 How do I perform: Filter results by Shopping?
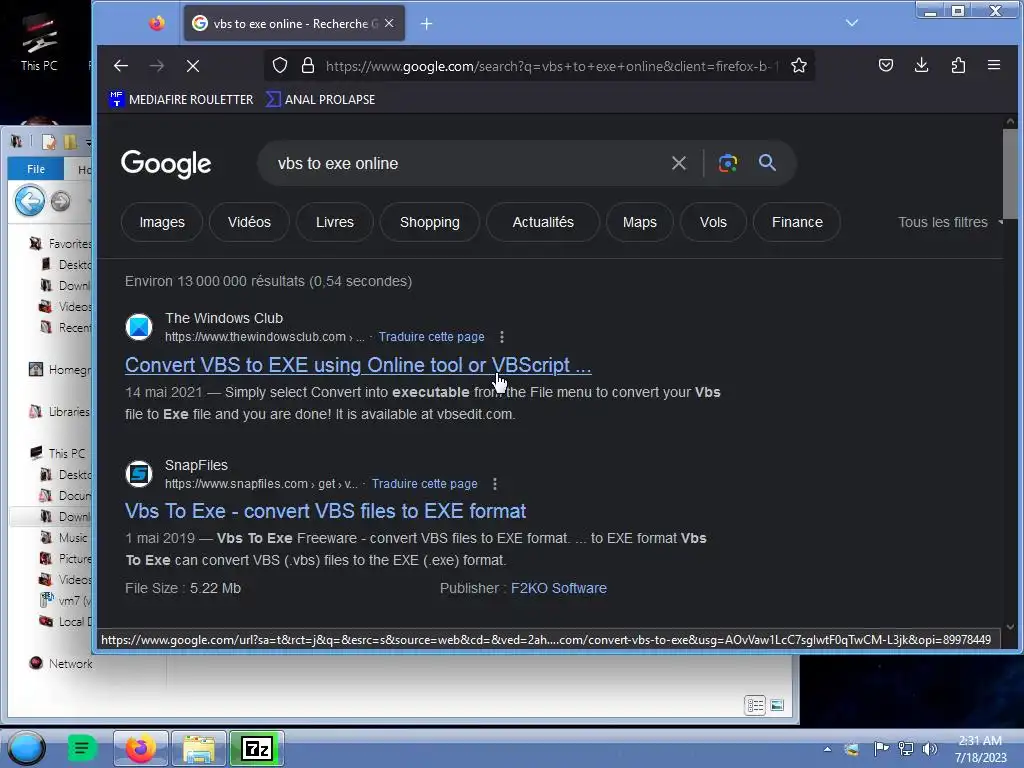tap(430, 222)
